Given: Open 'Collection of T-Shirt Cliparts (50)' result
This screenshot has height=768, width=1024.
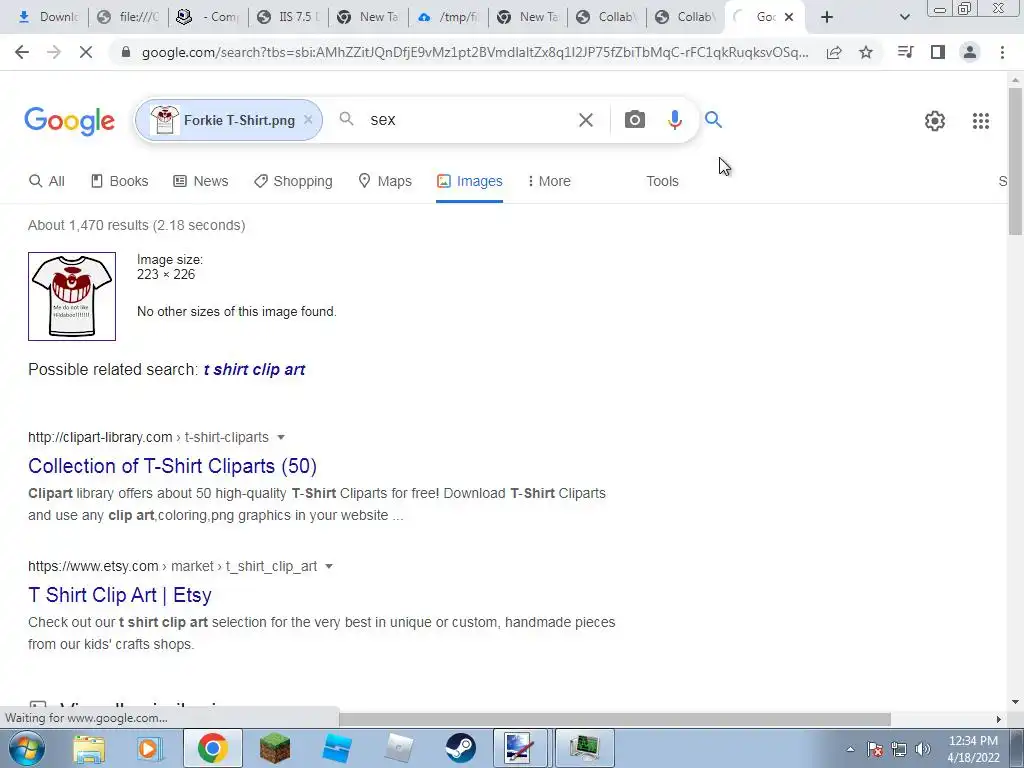Looking at the screenshot, I should coord(172,466).
